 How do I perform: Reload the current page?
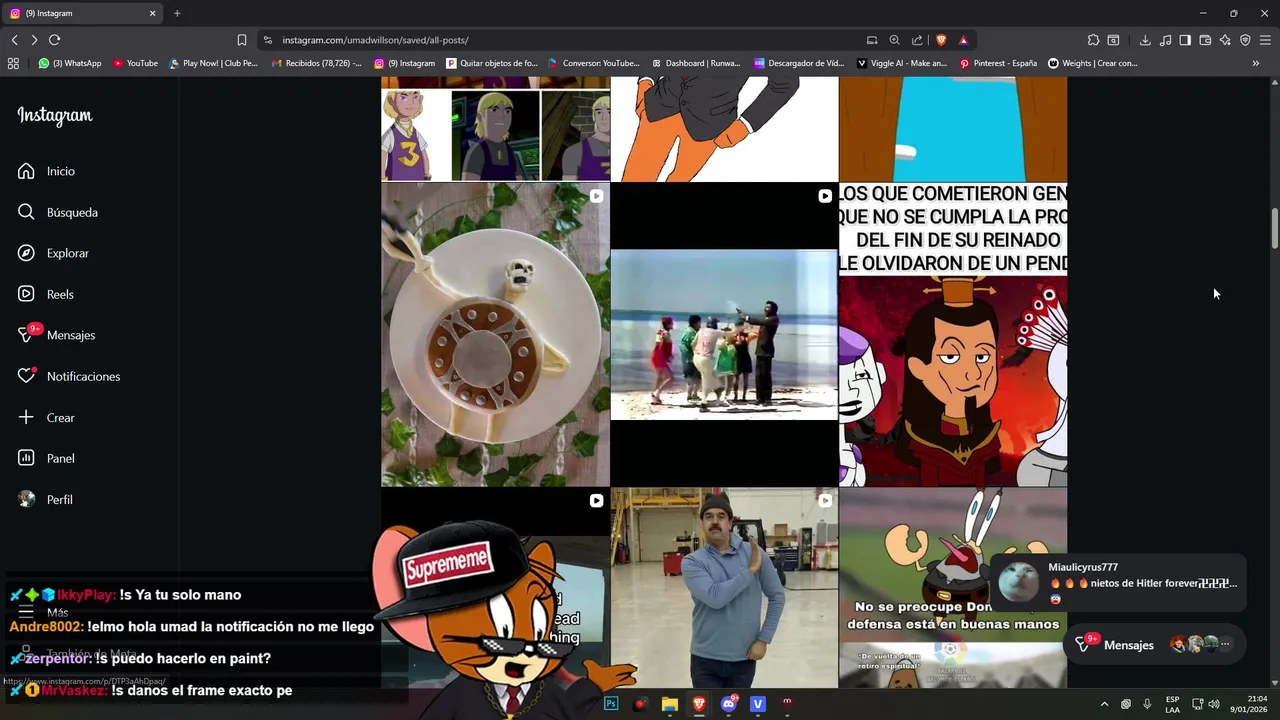pos(54,40)
